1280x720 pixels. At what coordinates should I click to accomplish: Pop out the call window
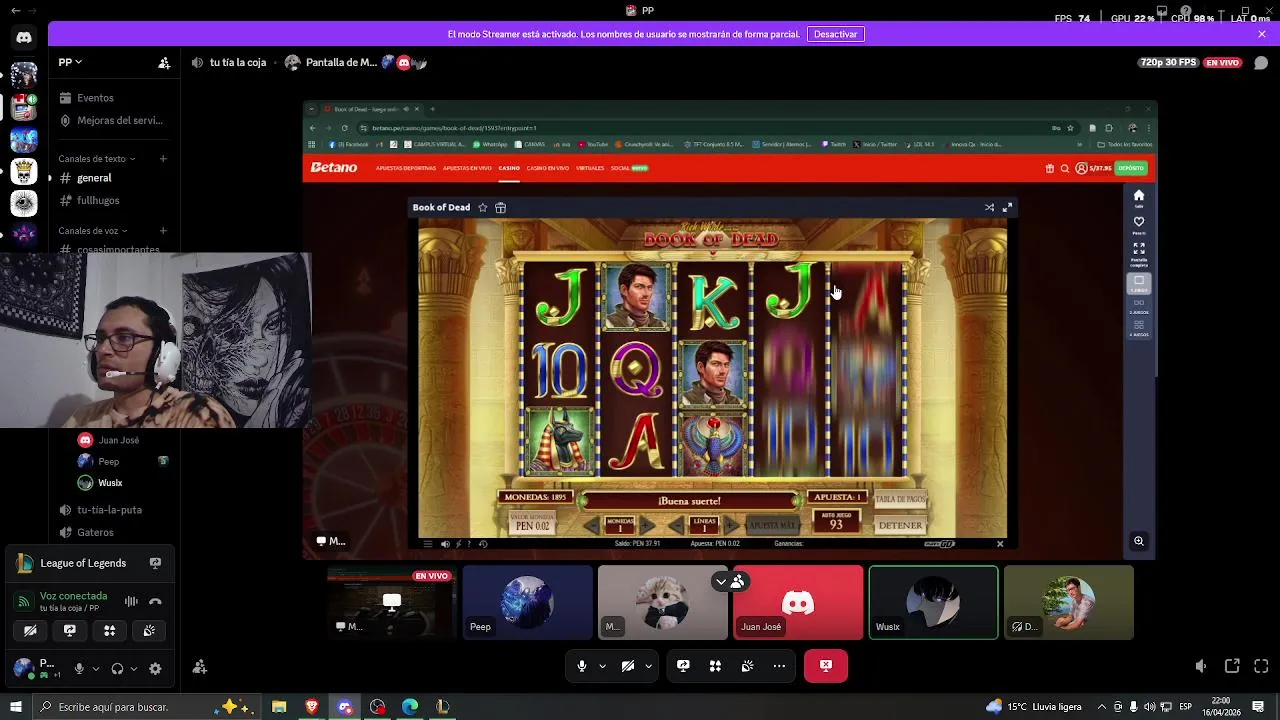(1232, 666)
